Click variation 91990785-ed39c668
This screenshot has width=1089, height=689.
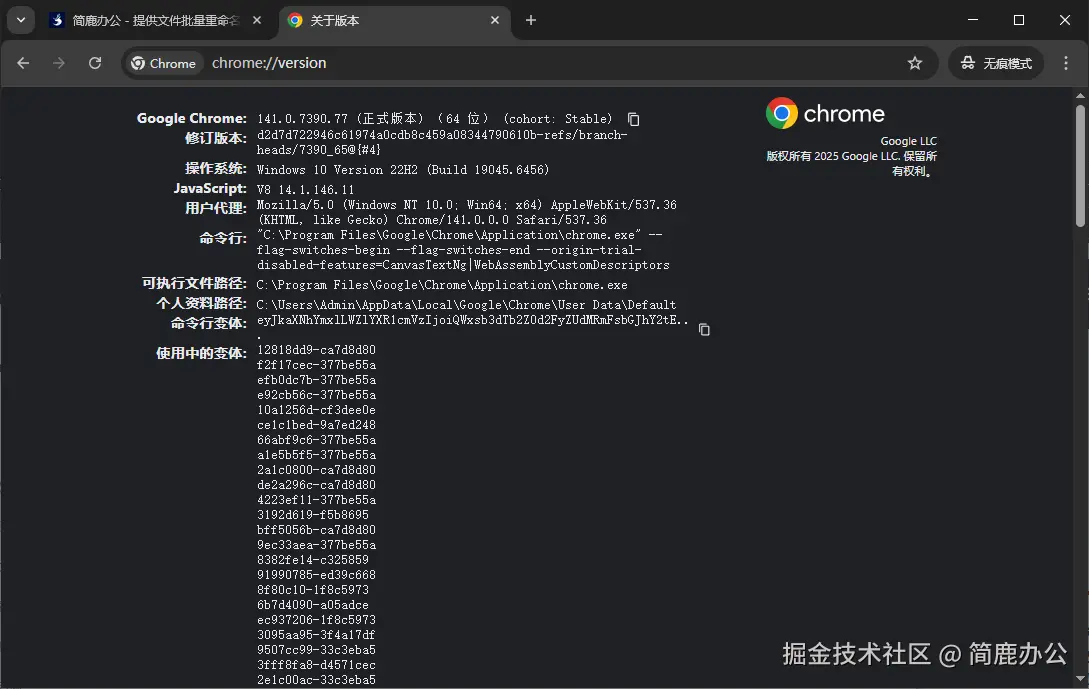tap(316, 575)
